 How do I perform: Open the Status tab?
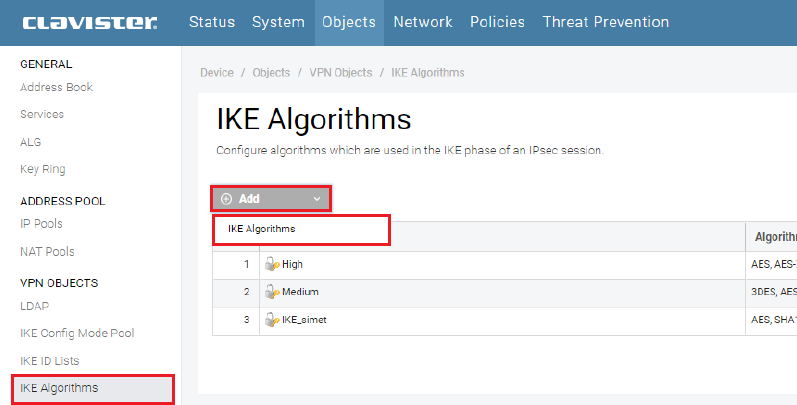click(212, 22)
